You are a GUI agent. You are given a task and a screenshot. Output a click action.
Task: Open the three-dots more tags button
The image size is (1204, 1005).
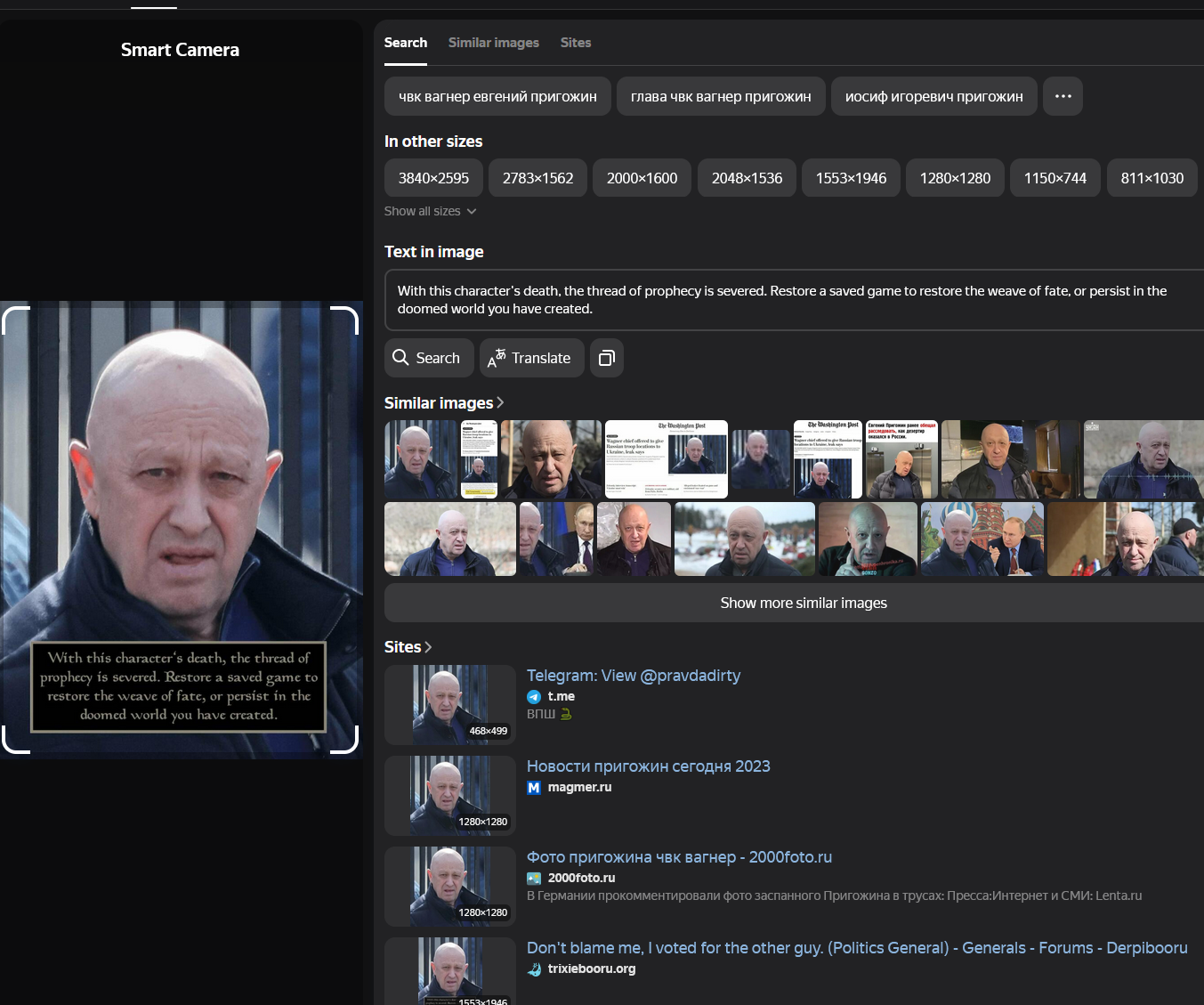(x=1063, y=96)
